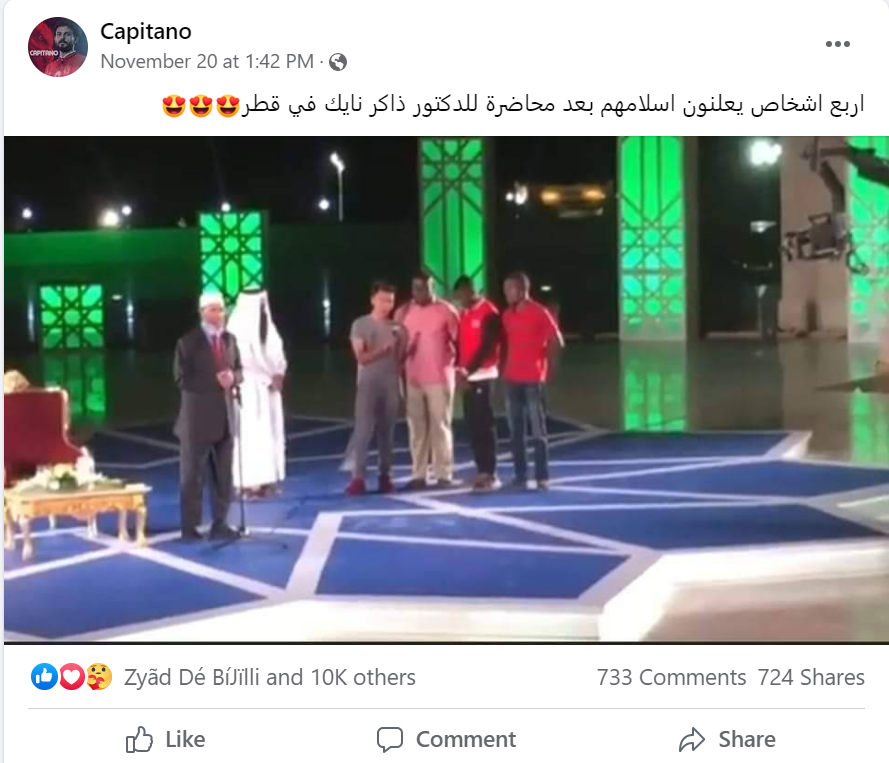This screenshot has width=889, height=763.
Task: View the 724 Shares list
Action: (x=811, y=677)
